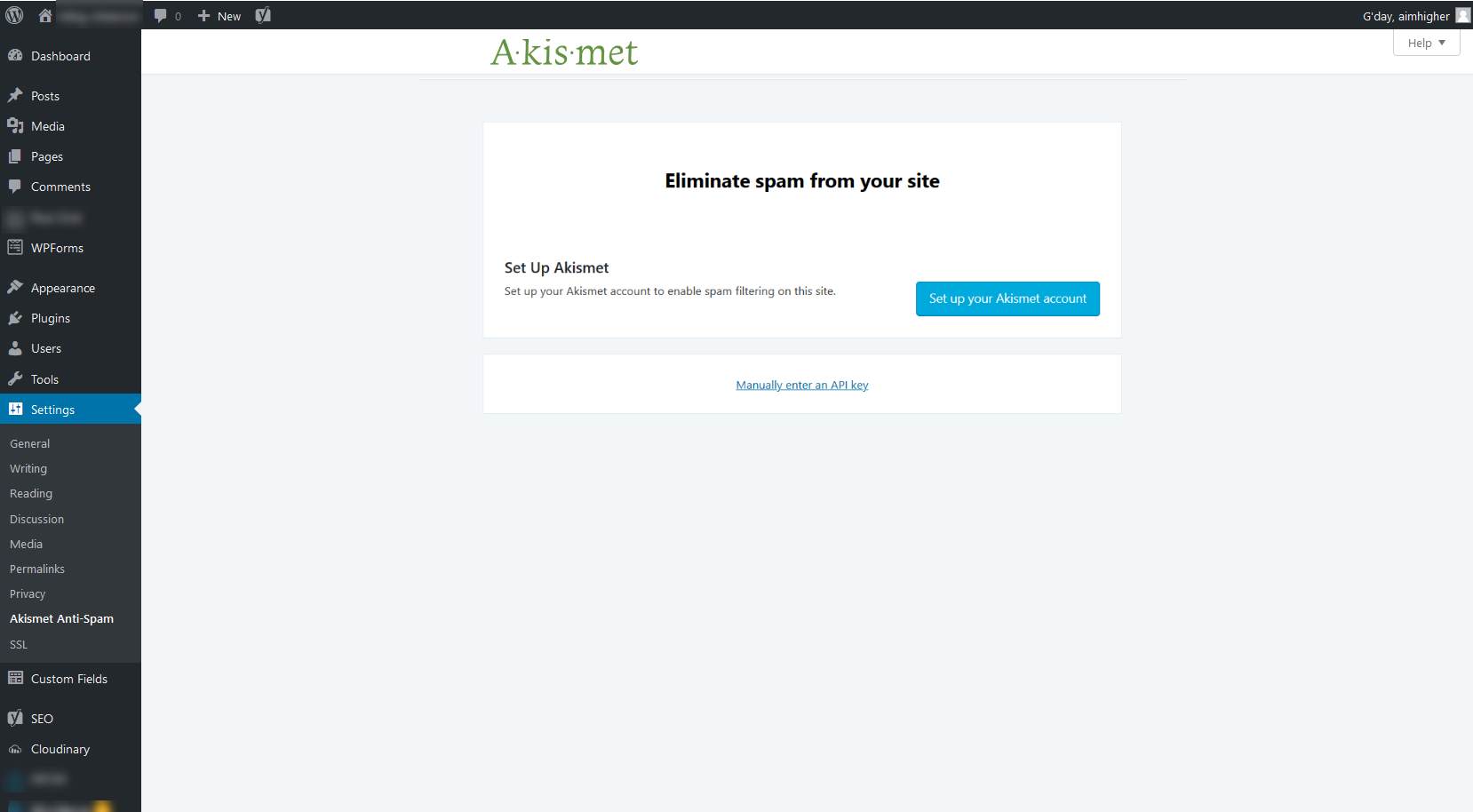Viewport: 1473px width, 812px height.
Task: Click the Pages icon
Action: pyautogui.click(x=15, y=155)
